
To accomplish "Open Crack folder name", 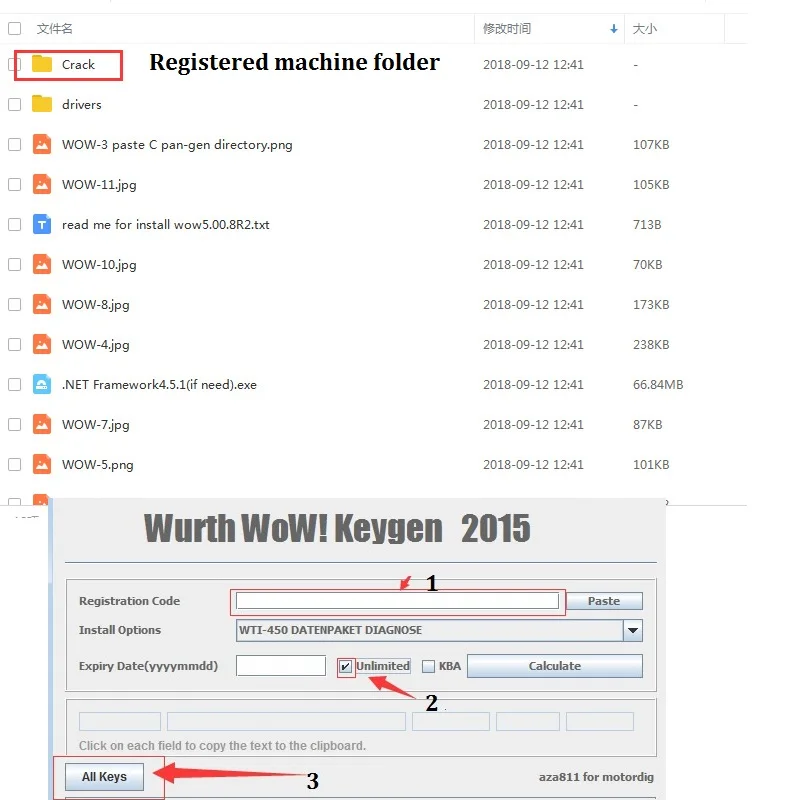I will [79, 65].
